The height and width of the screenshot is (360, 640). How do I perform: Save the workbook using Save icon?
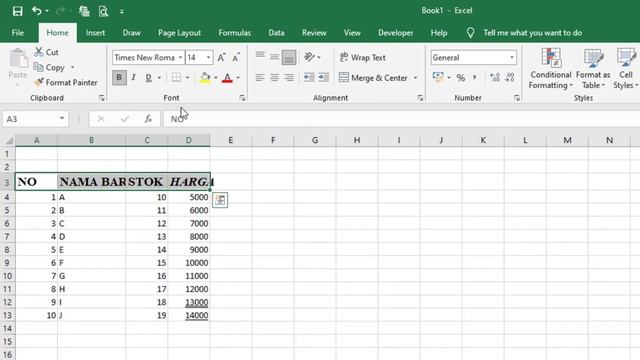click(18, 11)
